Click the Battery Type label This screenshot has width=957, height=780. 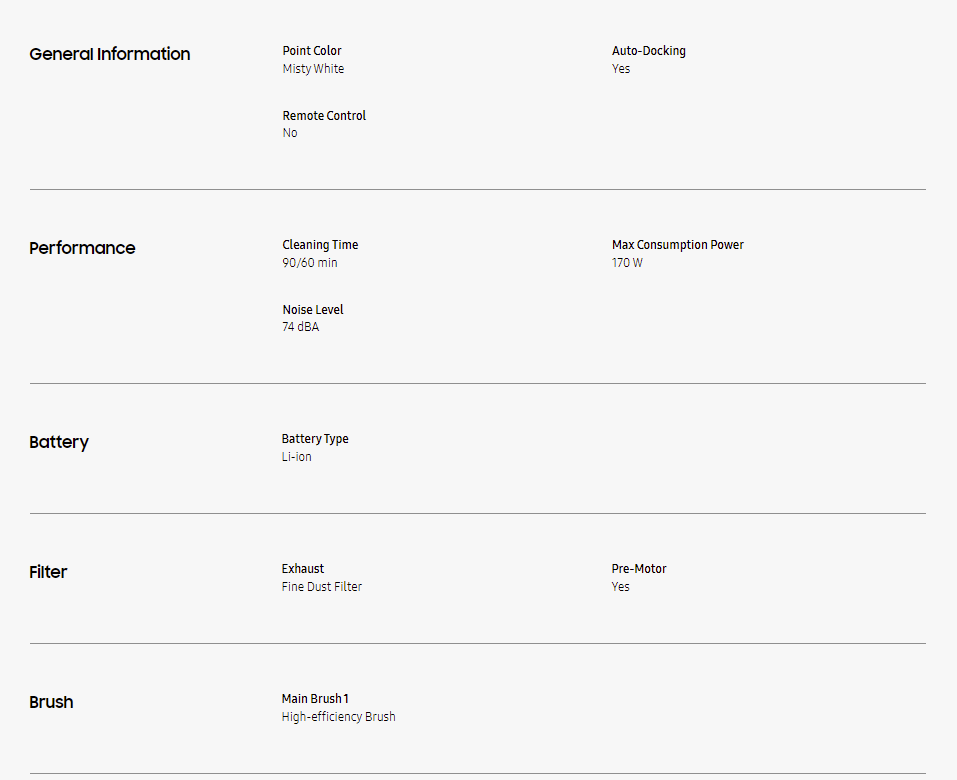pos(315,439)
